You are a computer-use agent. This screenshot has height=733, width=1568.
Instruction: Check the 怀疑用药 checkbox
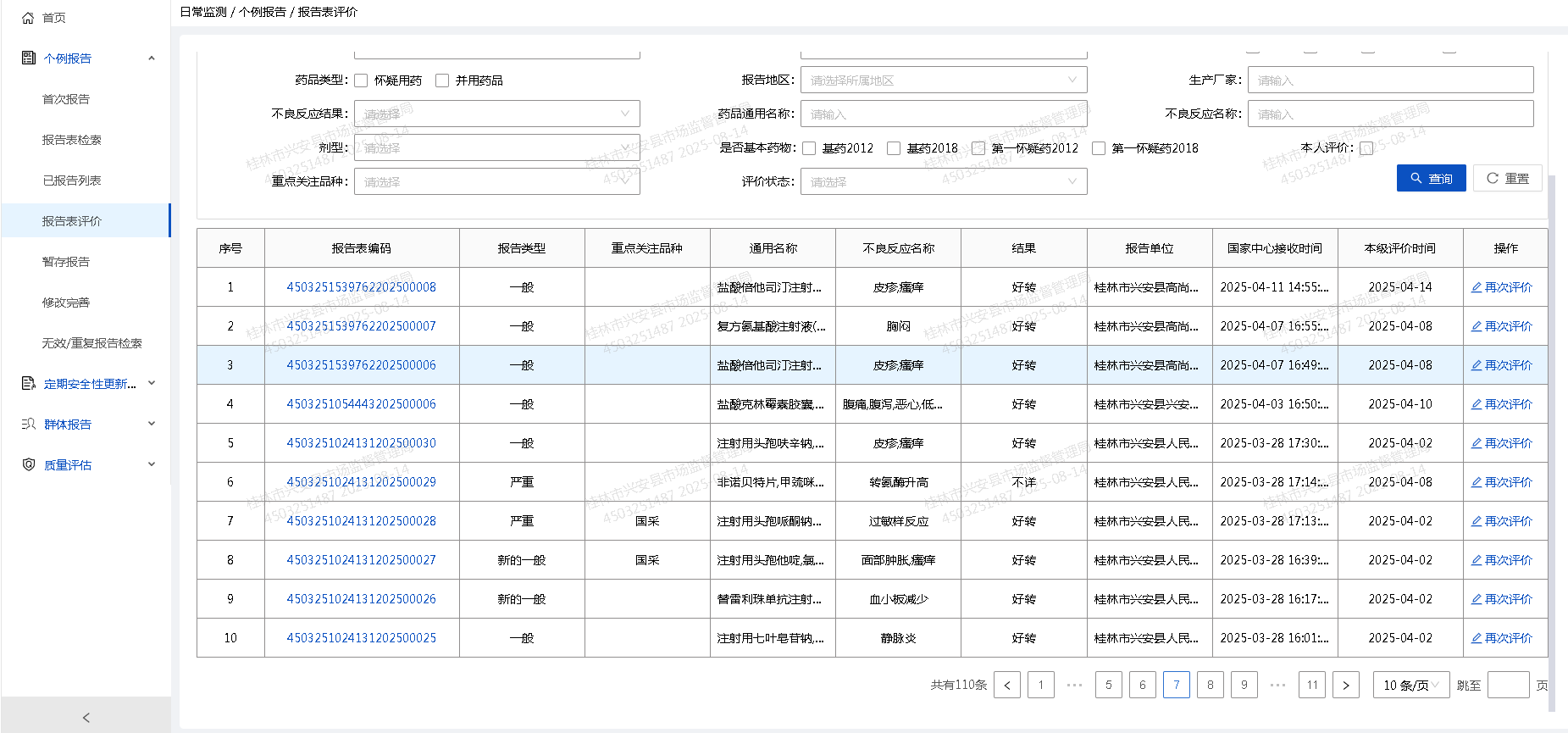click(x=361, y=81)
